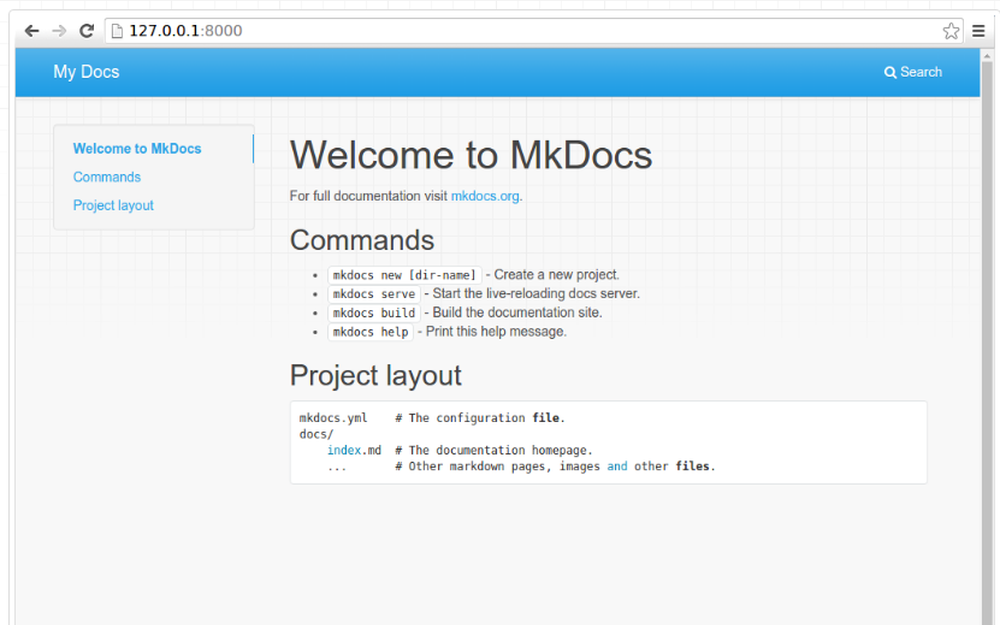Click the scrollbar up arrow
1000x625 pixels.
pos(987,56)
